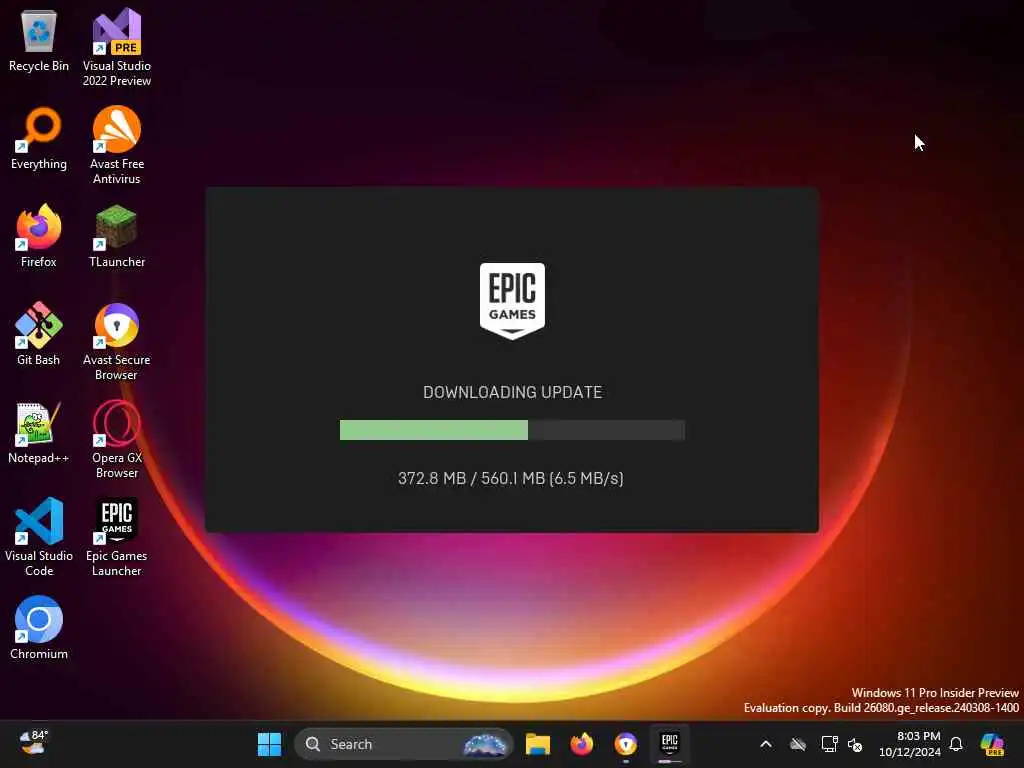The image size is (1024, 768).
Task: Click the taskbar Search box
Action: [x=404, y=744]
